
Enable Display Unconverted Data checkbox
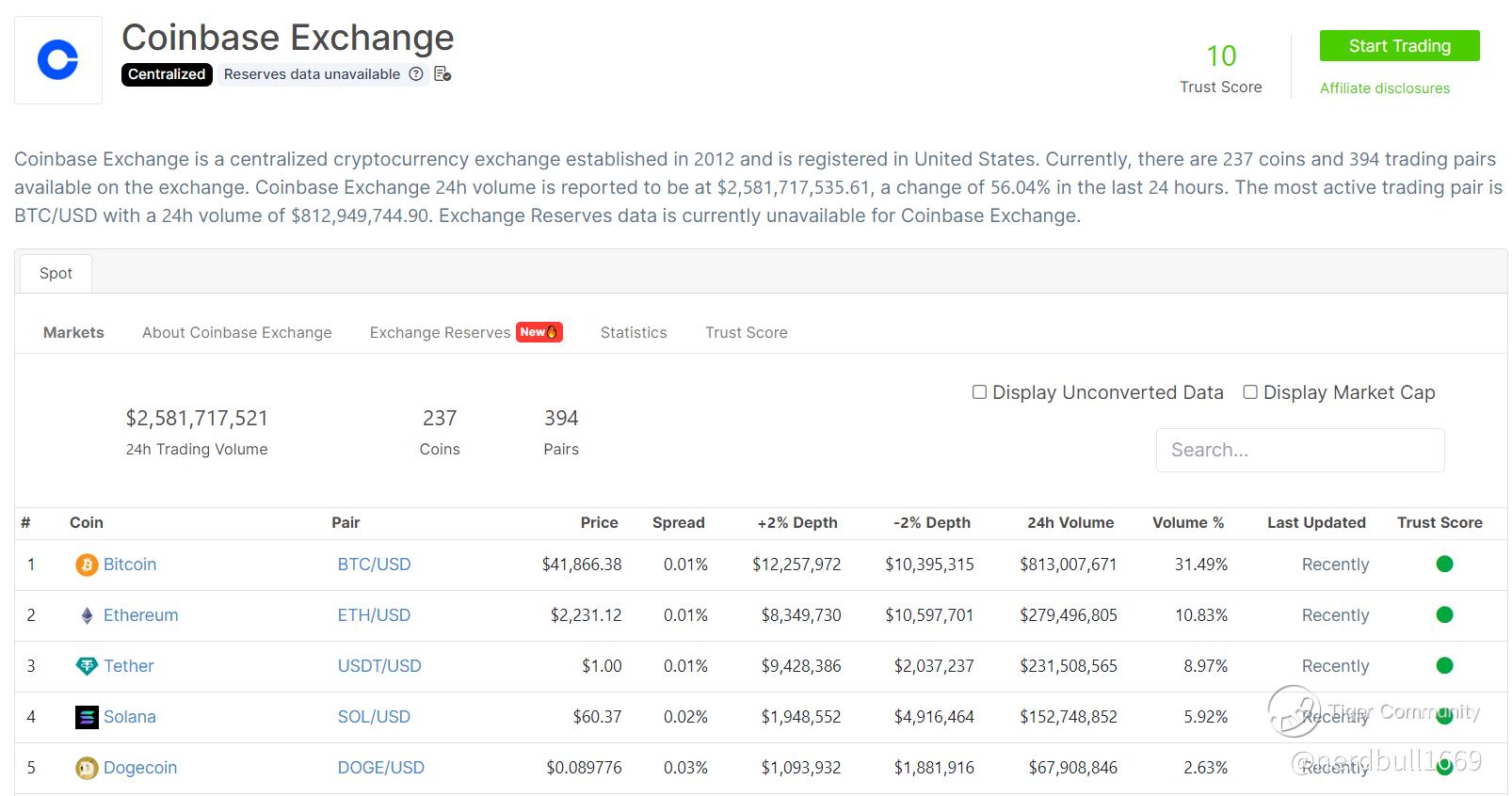(x=979, y=392)
